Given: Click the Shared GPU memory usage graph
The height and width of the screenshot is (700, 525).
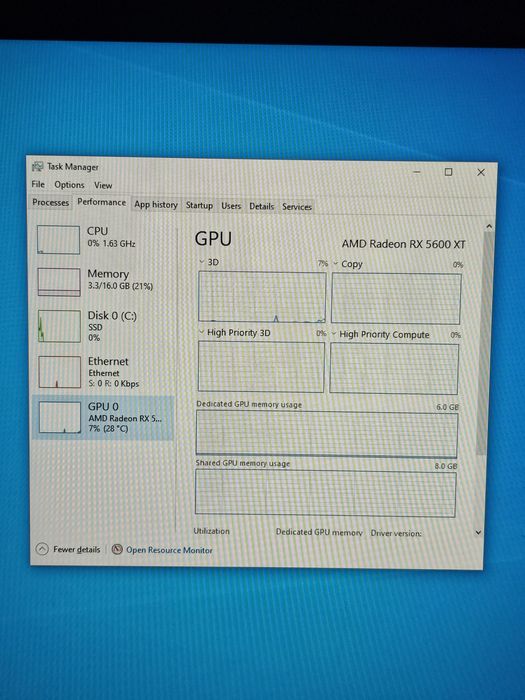Looking at the screenshot, I should point(325,494).
